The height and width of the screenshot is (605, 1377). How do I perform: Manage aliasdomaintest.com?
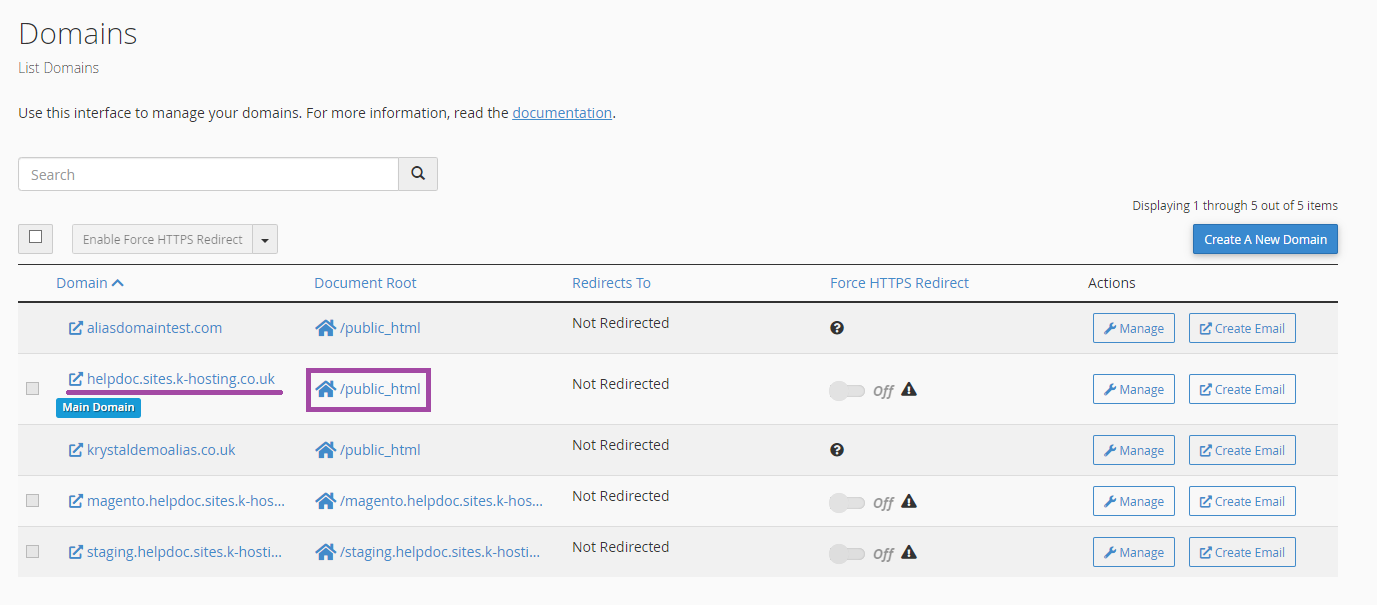pos(1133,328)
